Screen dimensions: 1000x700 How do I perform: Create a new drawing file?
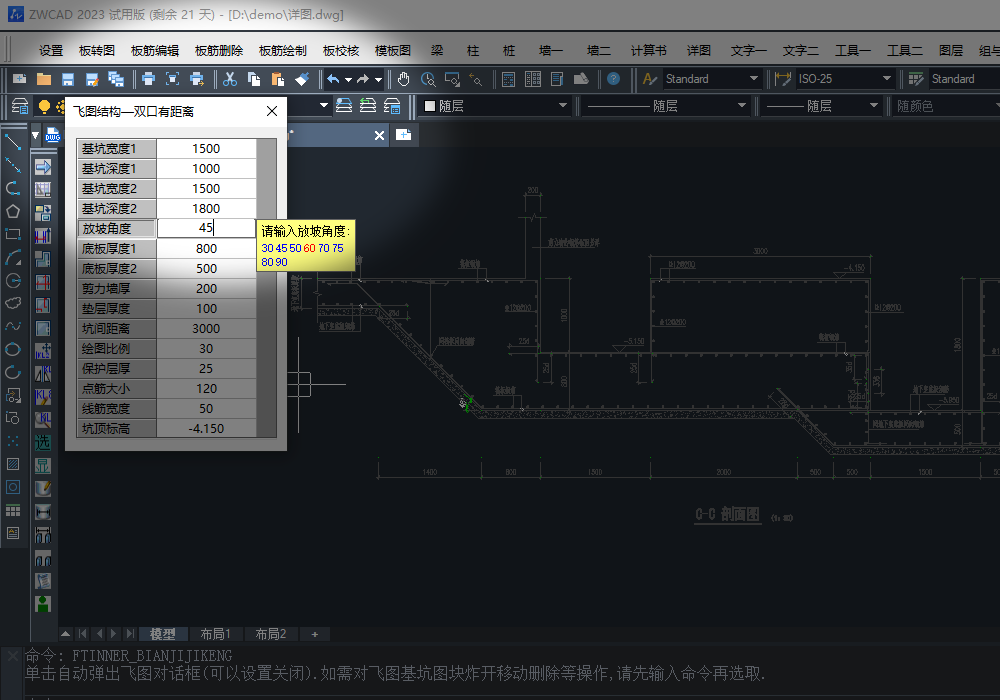tap(20, 79)
